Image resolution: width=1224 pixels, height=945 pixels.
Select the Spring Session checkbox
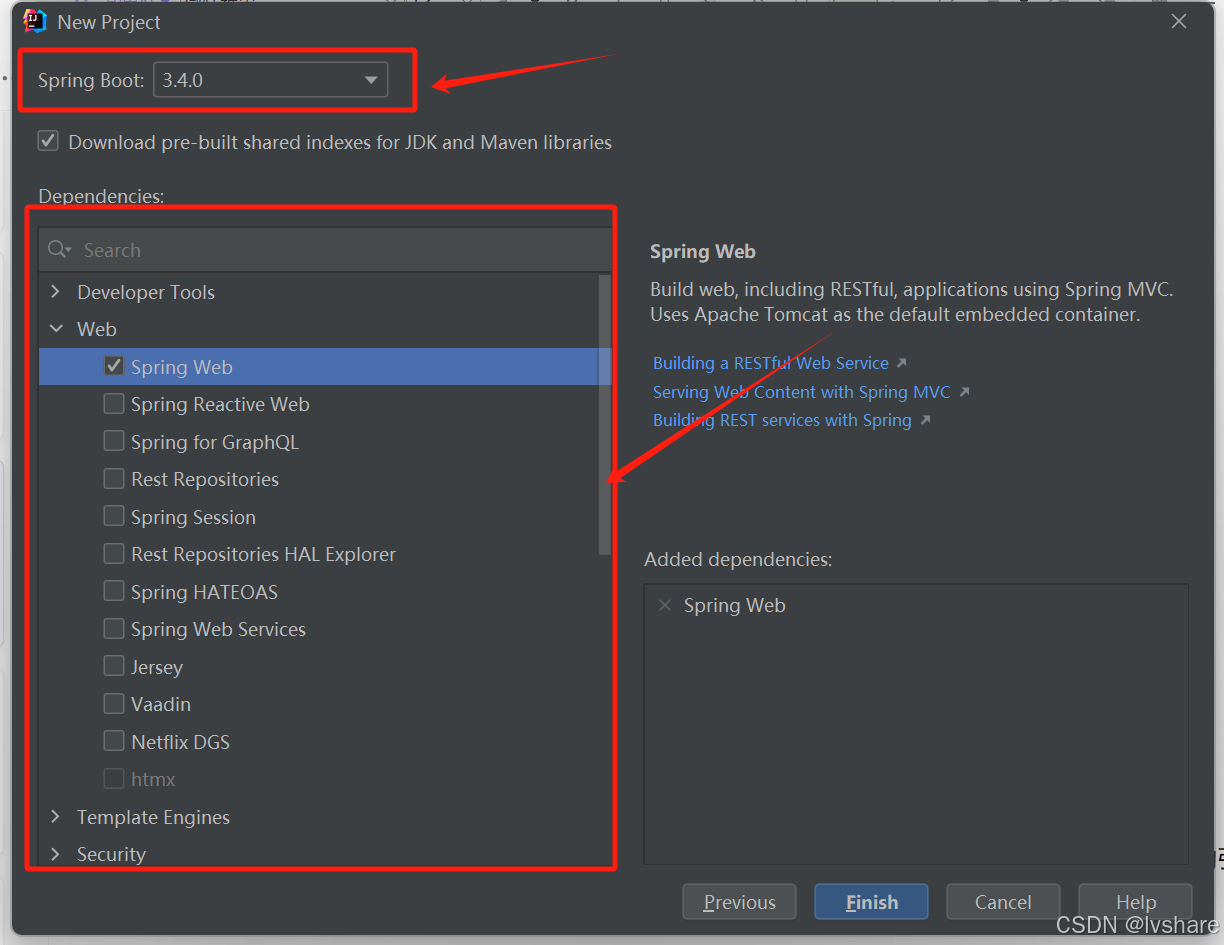pos(114,516)
